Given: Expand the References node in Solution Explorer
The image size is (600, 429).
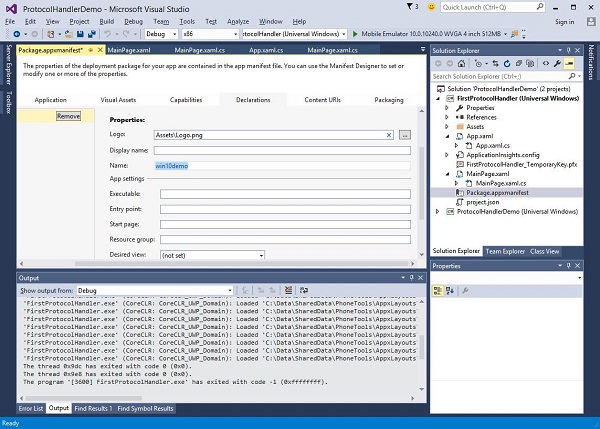Looking at the screenshot, I should pos(447,117).
